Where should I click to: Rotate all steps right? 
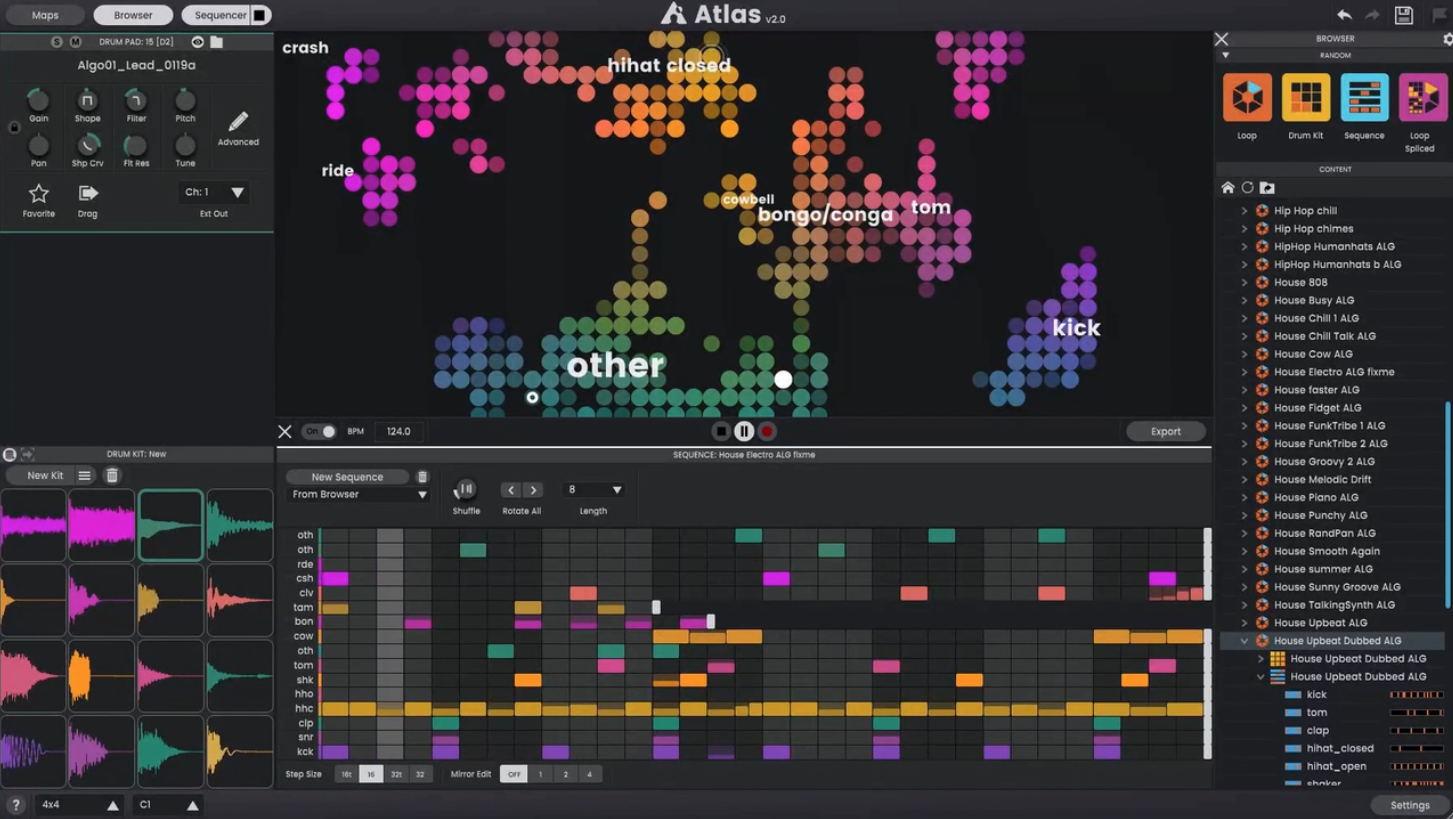pos(533,490)
